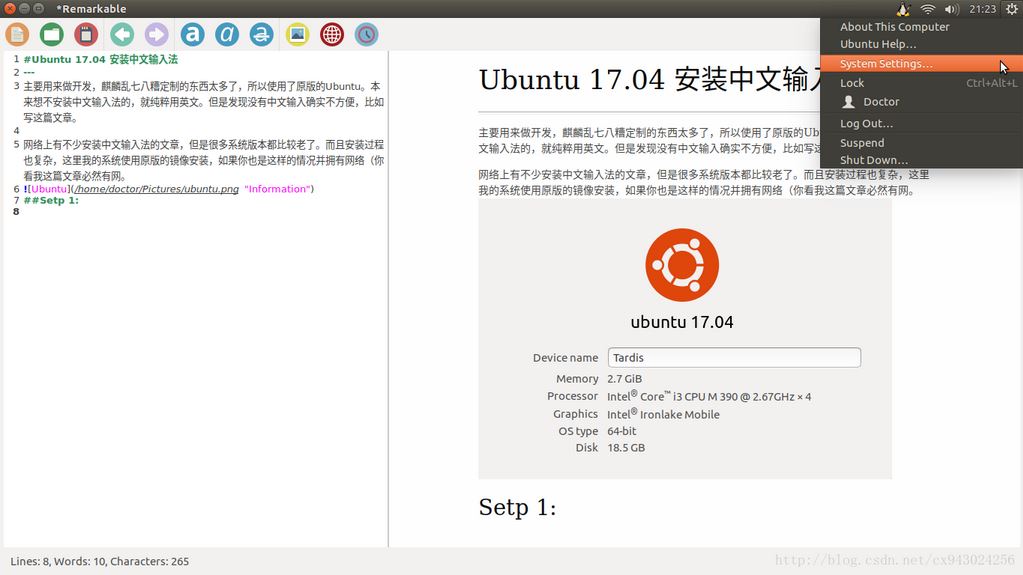
Task: Open the sound volume indicator
Action: click(x=952, y=8)
